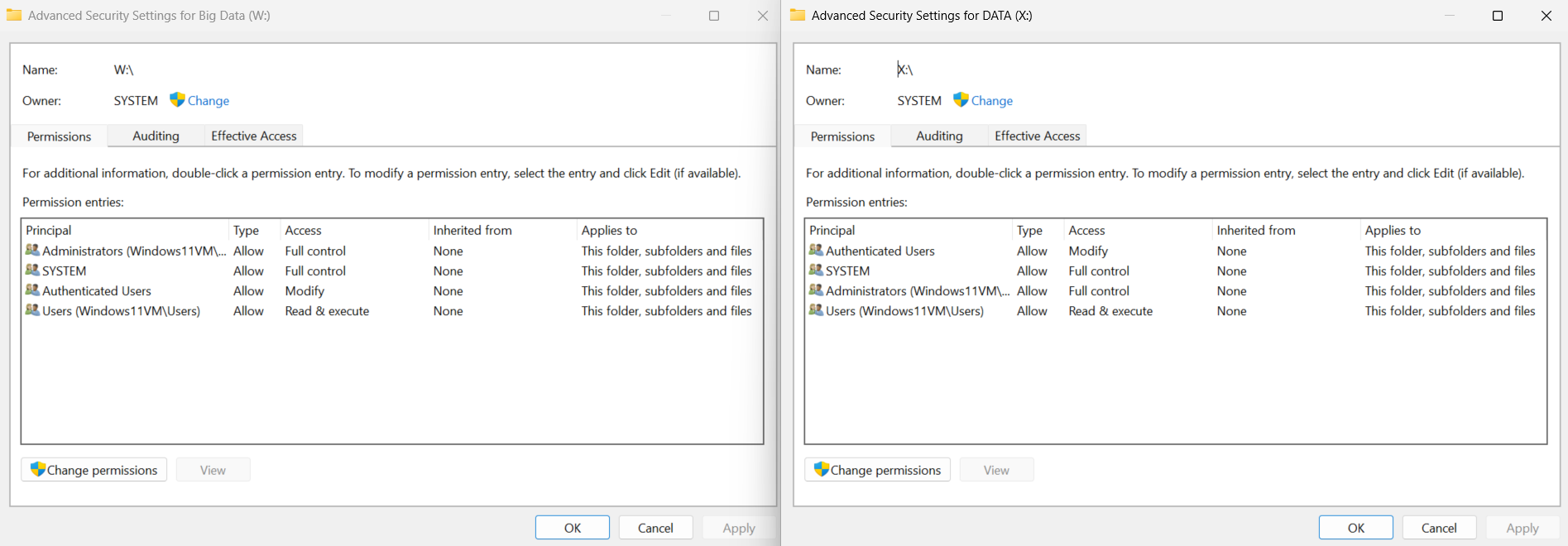
Task: Select SYSTEM user-group icon in W: list
Action: [32, 270]
